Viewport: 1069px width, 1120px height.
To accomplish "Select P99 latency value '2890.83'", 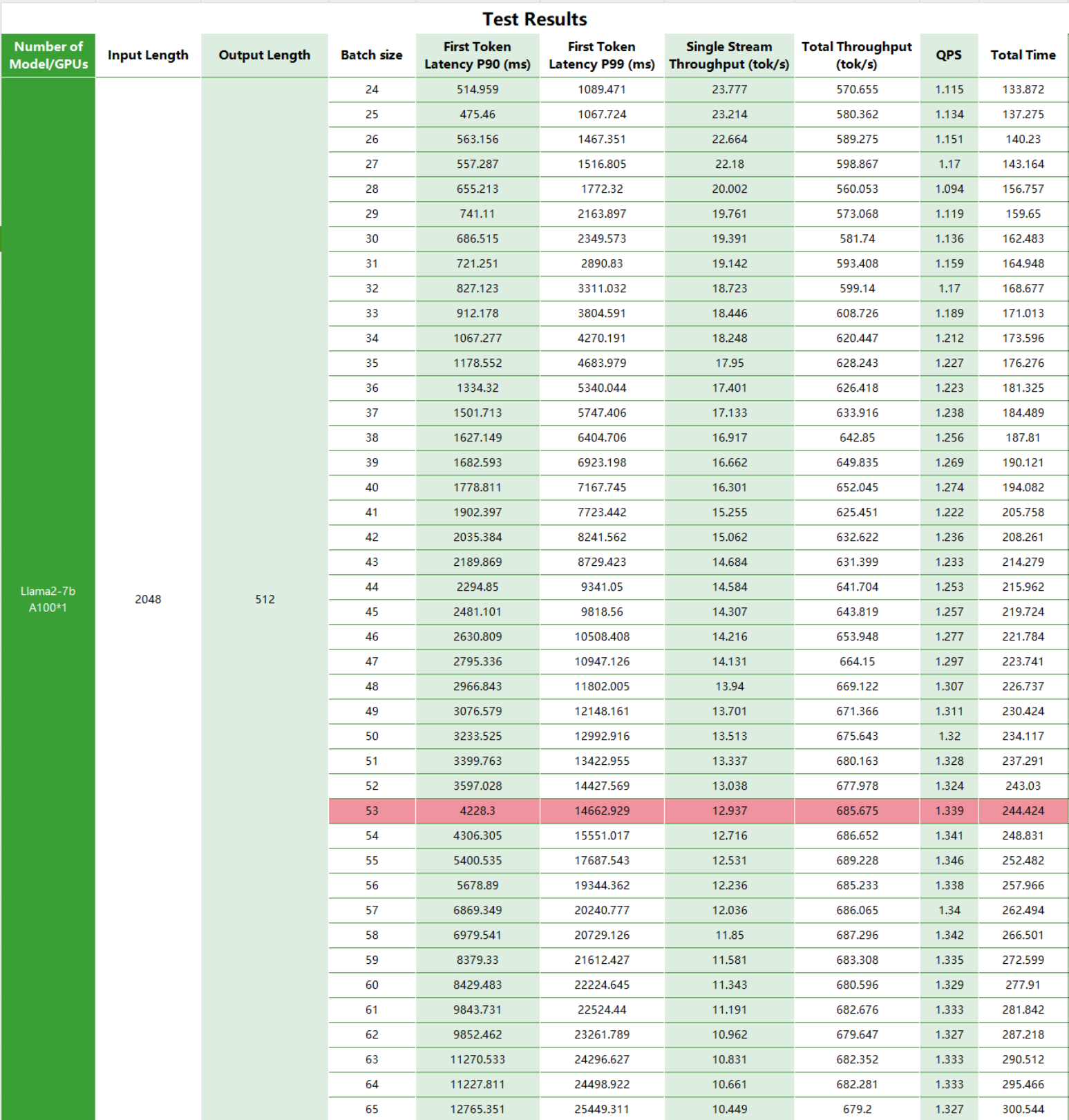I will coord(602,263).
